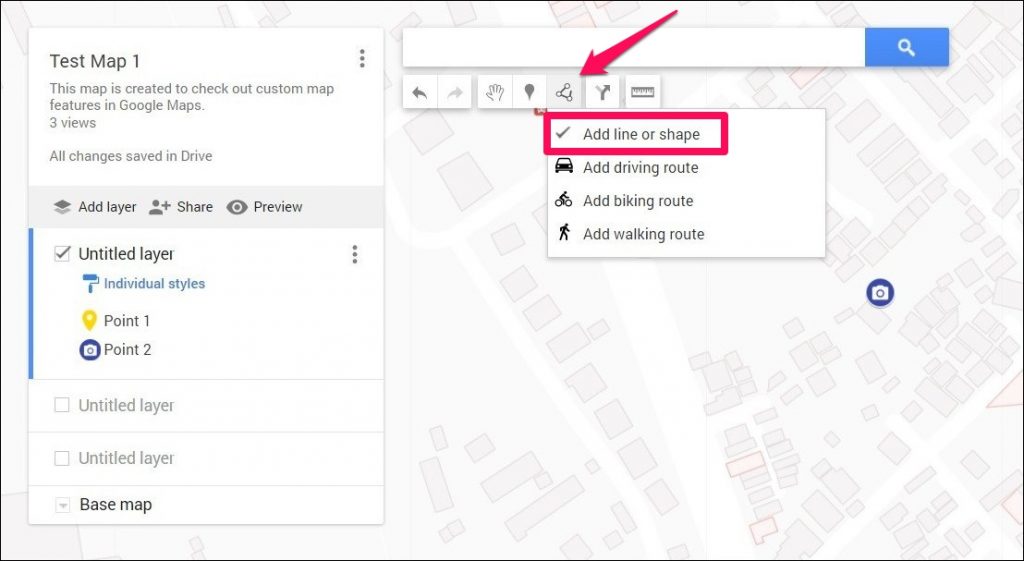Screen dimensions: 1024x561
Task: Click the map description text
Action: click(191, 97)
